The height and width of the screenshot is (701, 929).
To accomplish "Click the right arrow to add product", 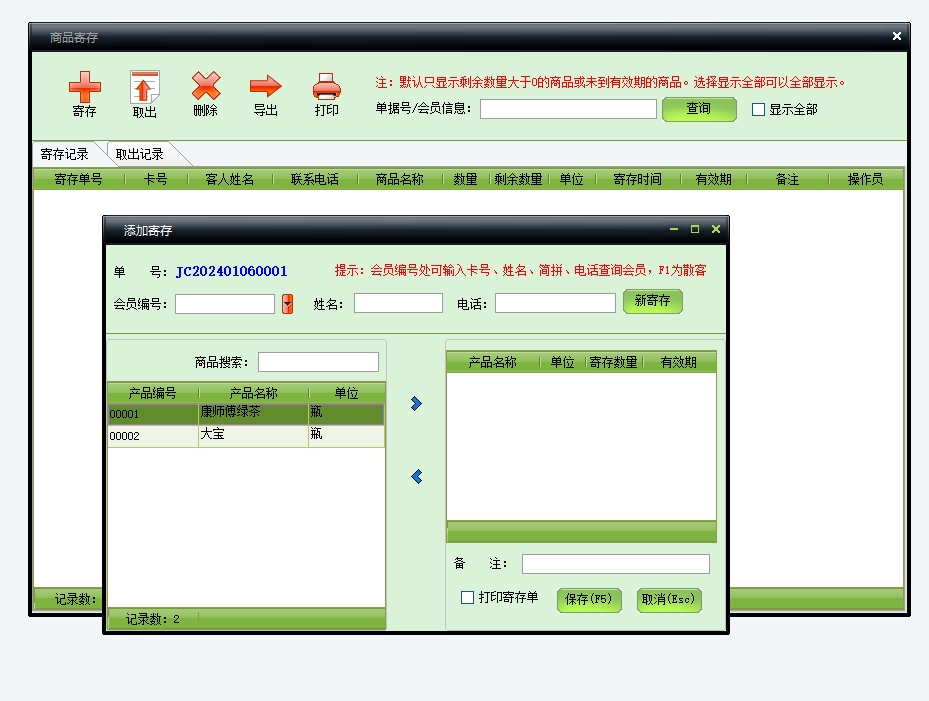I will [416, 403].
